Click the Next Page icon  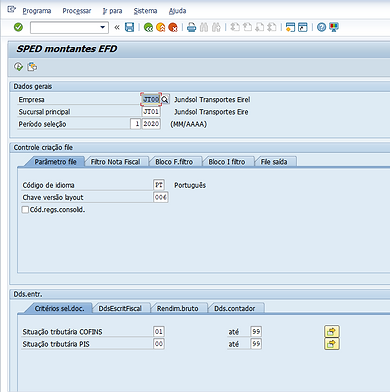pyautogui.click(x=260, y=27)
